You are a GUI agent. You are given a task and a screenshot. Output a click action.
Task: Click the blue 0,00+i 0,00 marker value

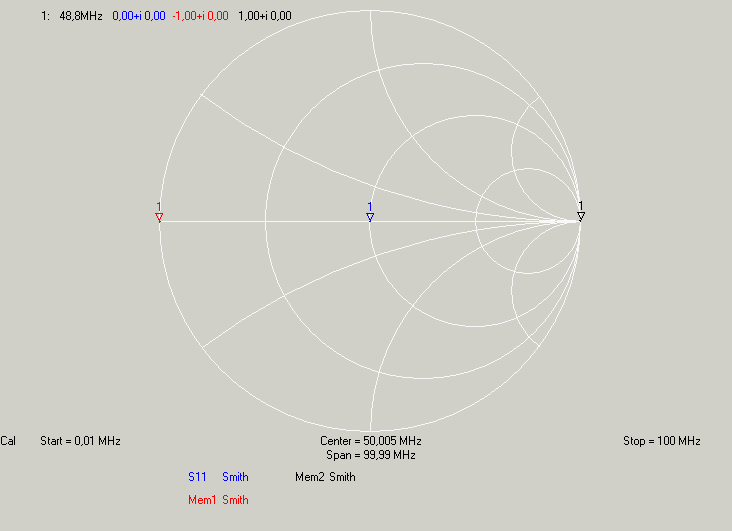(139, 16)
